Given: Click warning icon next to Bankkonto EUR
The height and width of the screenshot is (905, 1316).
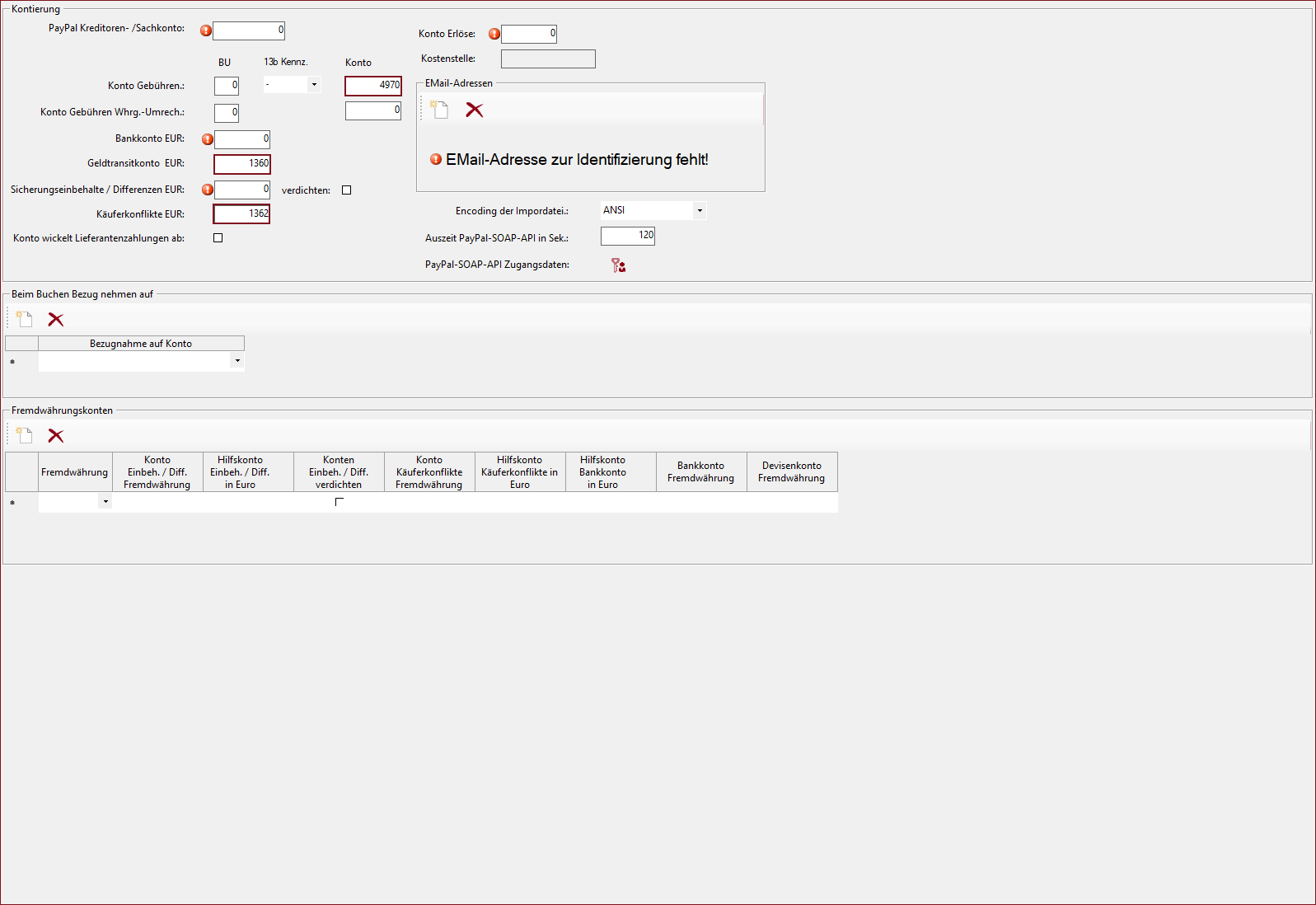Looking at the screenshot, I should 208,139.
